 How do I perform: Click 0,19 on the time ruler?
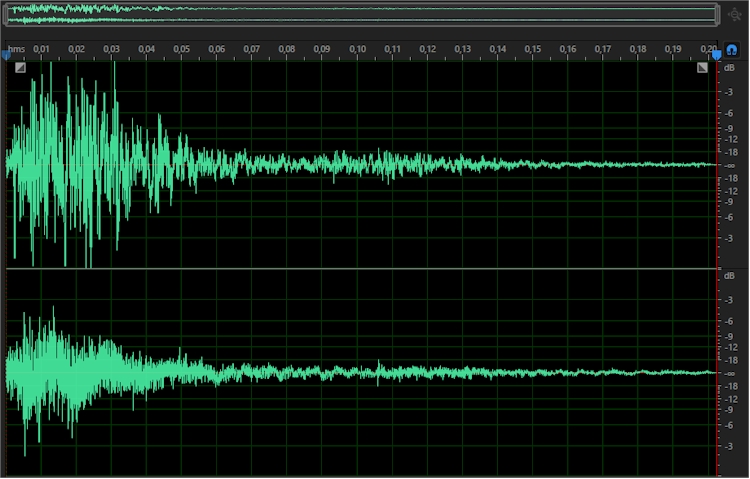(673, 49)
